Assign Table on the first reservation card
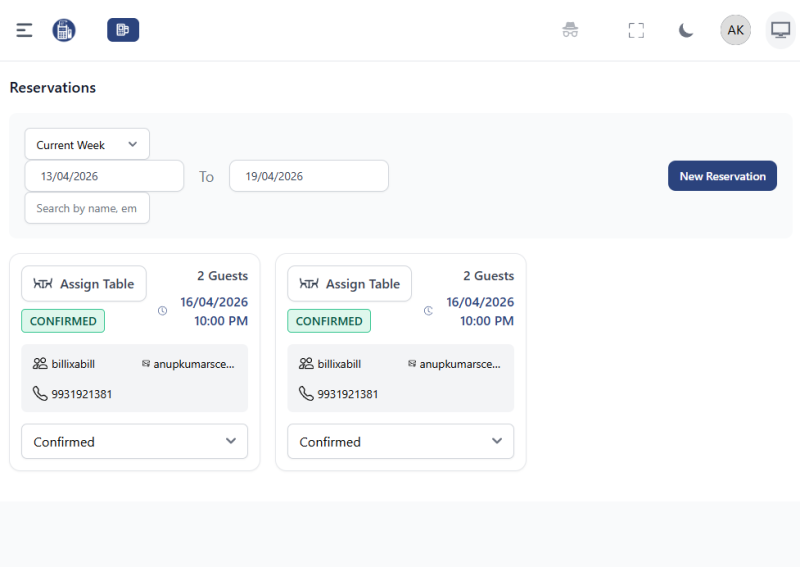The image size is (800, 567). (x=84, y=284)
